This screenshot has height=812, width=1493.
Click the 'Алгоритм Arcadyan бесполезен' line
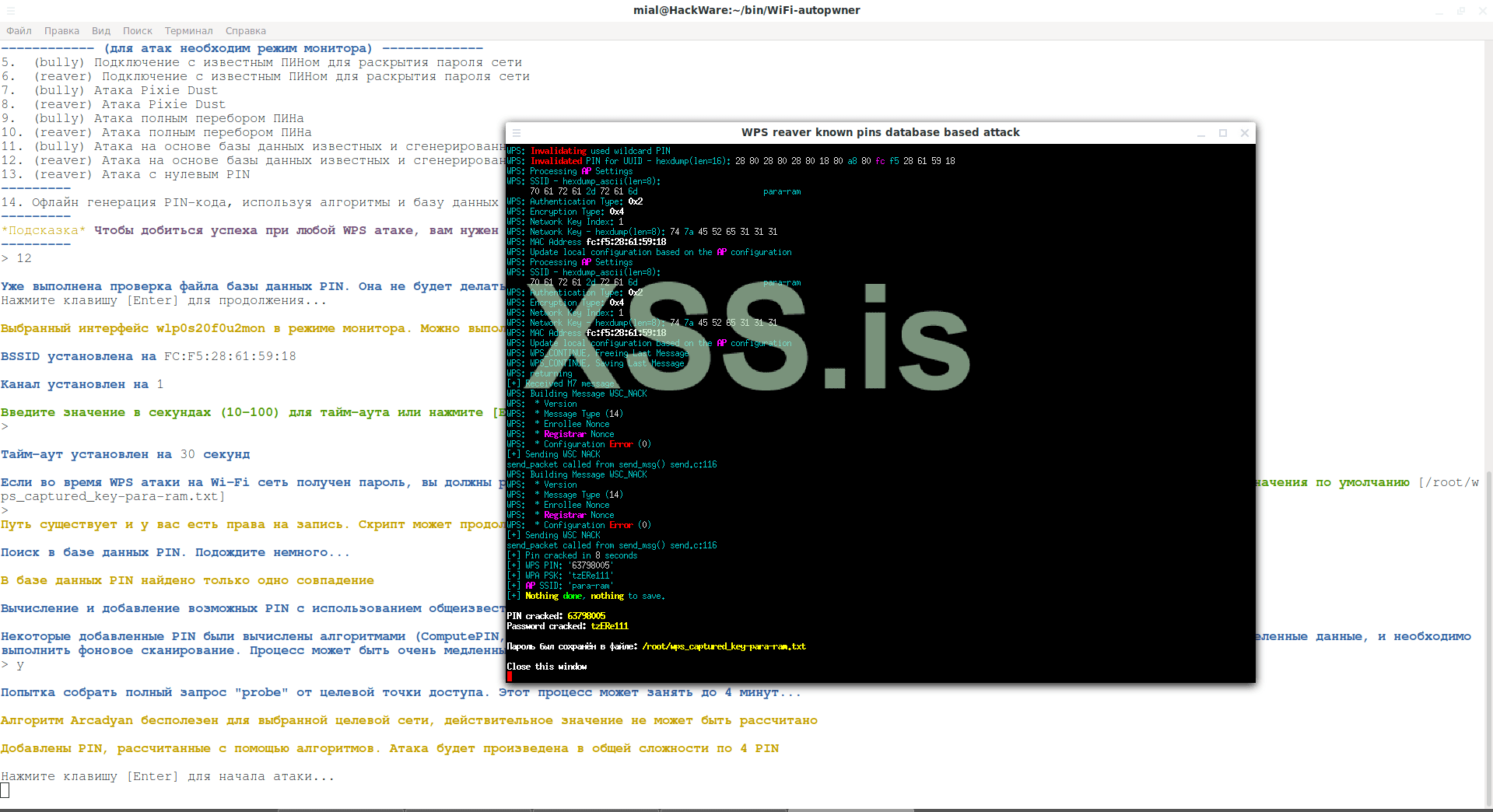point(409,721)
